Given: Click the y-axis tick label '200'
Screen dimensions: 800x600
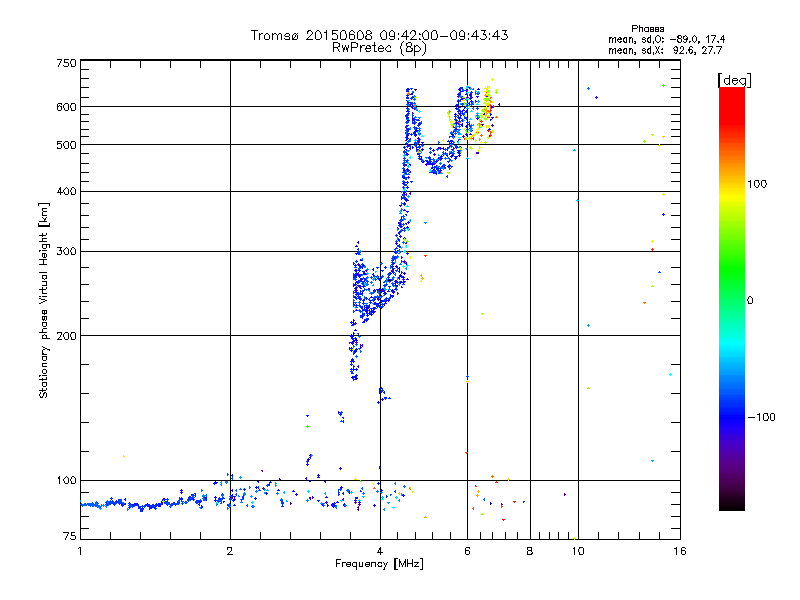Looking at the screenshot, I should [x=66, y=336].
